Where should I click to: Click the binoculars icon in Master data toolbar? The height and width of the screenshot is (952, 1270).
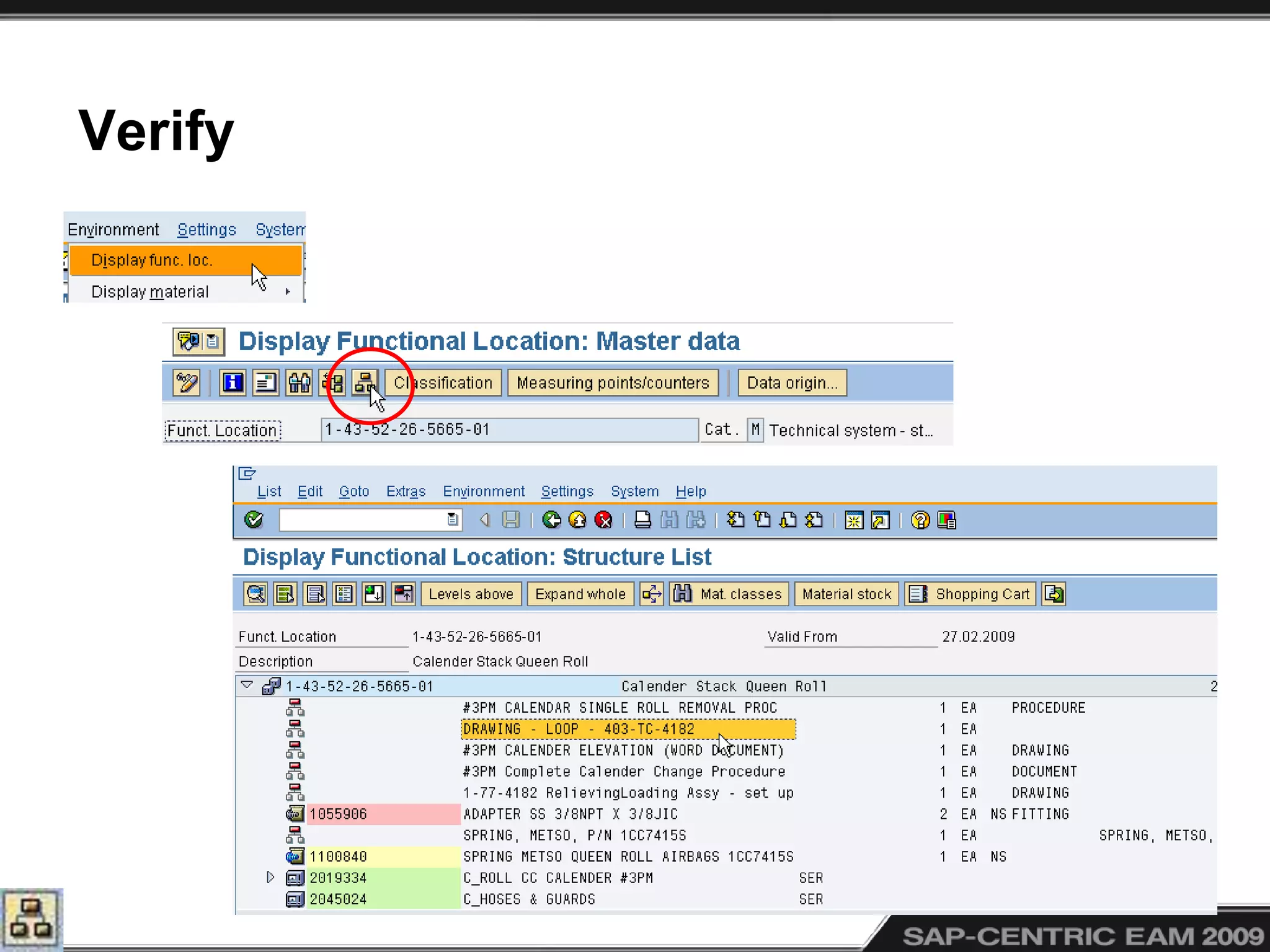299,382
